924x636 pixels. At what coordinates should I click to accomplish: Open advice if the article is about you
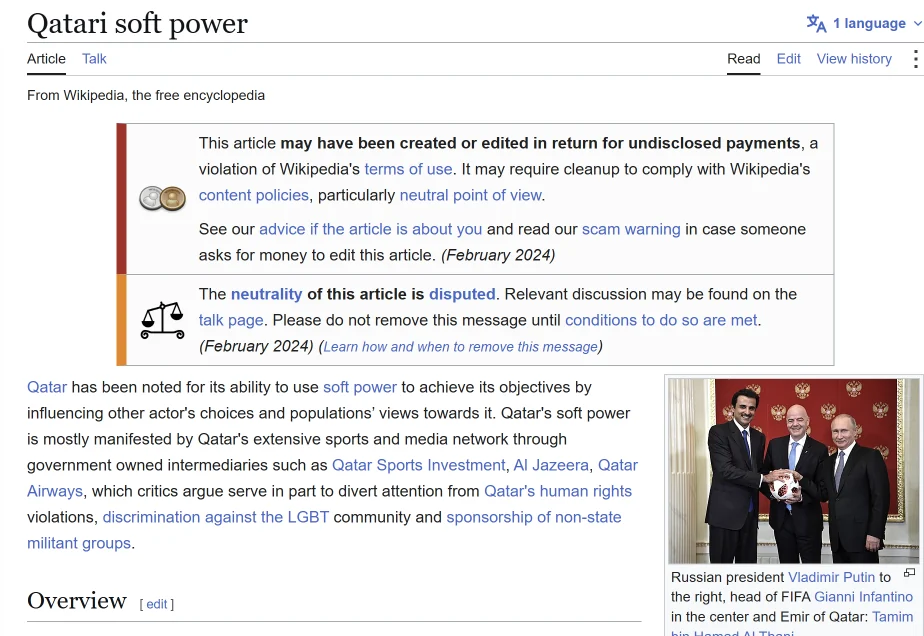tap(371, 229)
